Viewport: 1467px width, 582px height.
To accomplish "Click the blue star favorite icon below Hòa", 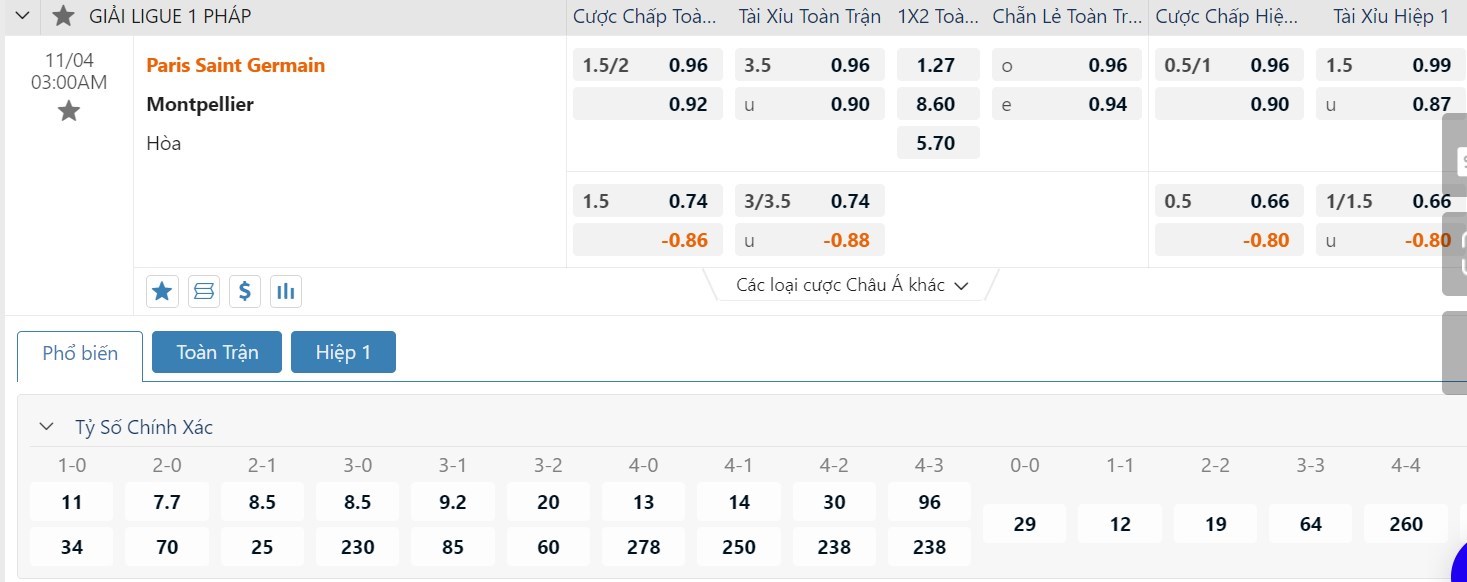I will pyautogui.click(x=162, y=291).
